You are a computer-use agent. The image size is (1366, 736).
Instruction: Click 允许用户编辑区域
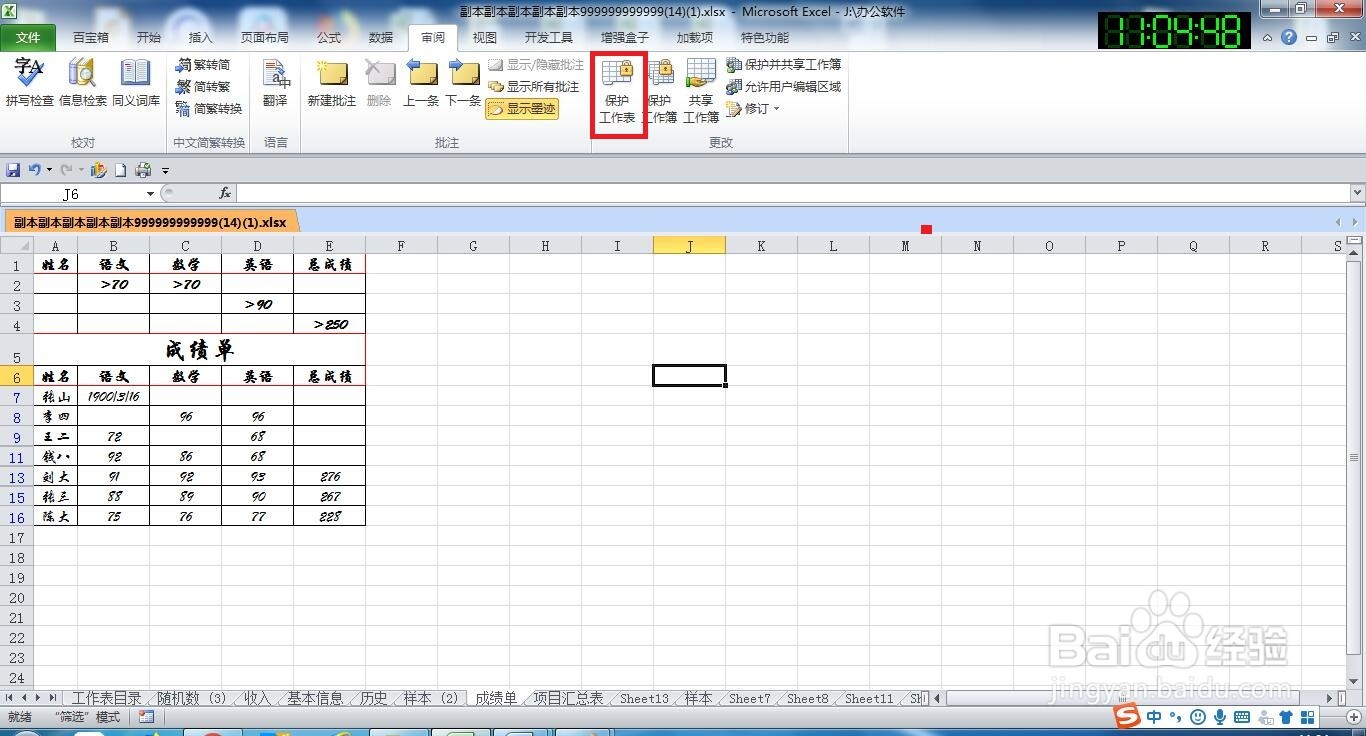tap(784, 87)
